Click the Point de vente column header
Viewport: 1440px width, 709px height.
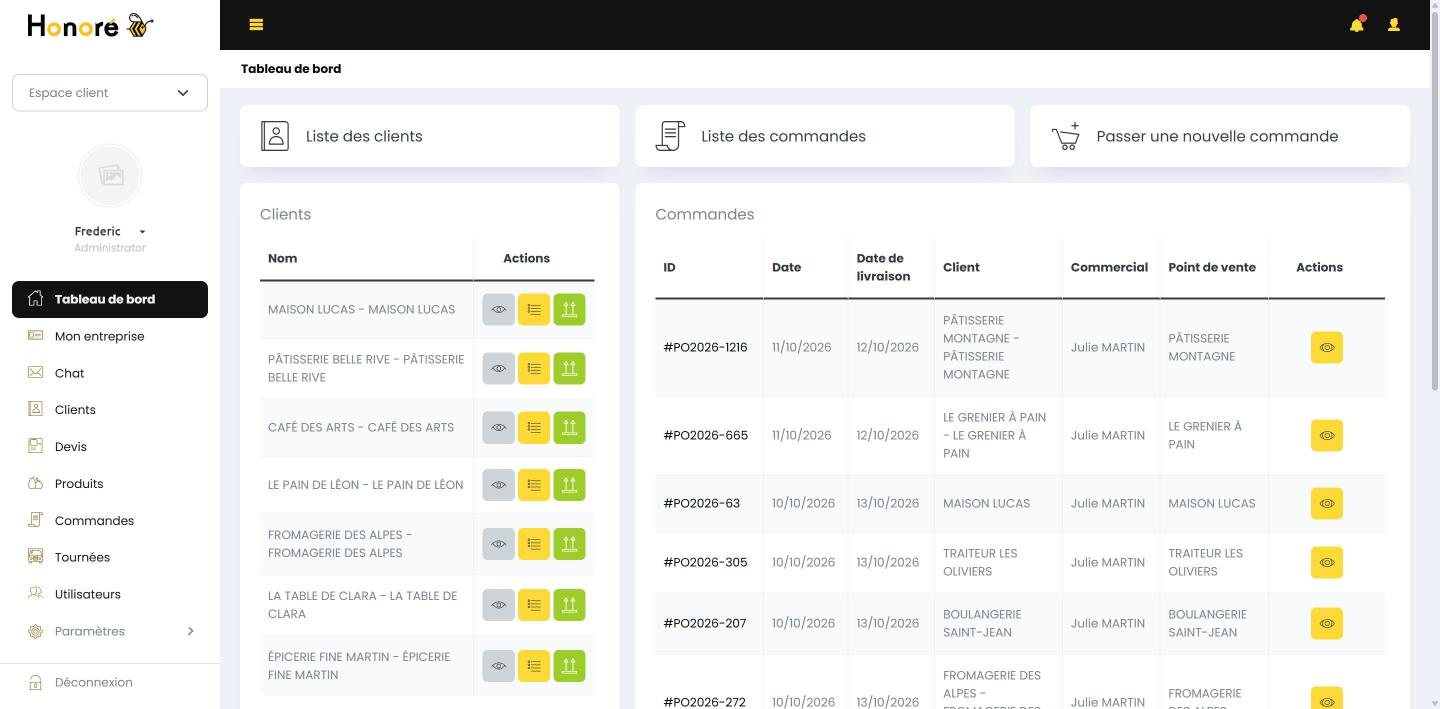click(1212, 268)
